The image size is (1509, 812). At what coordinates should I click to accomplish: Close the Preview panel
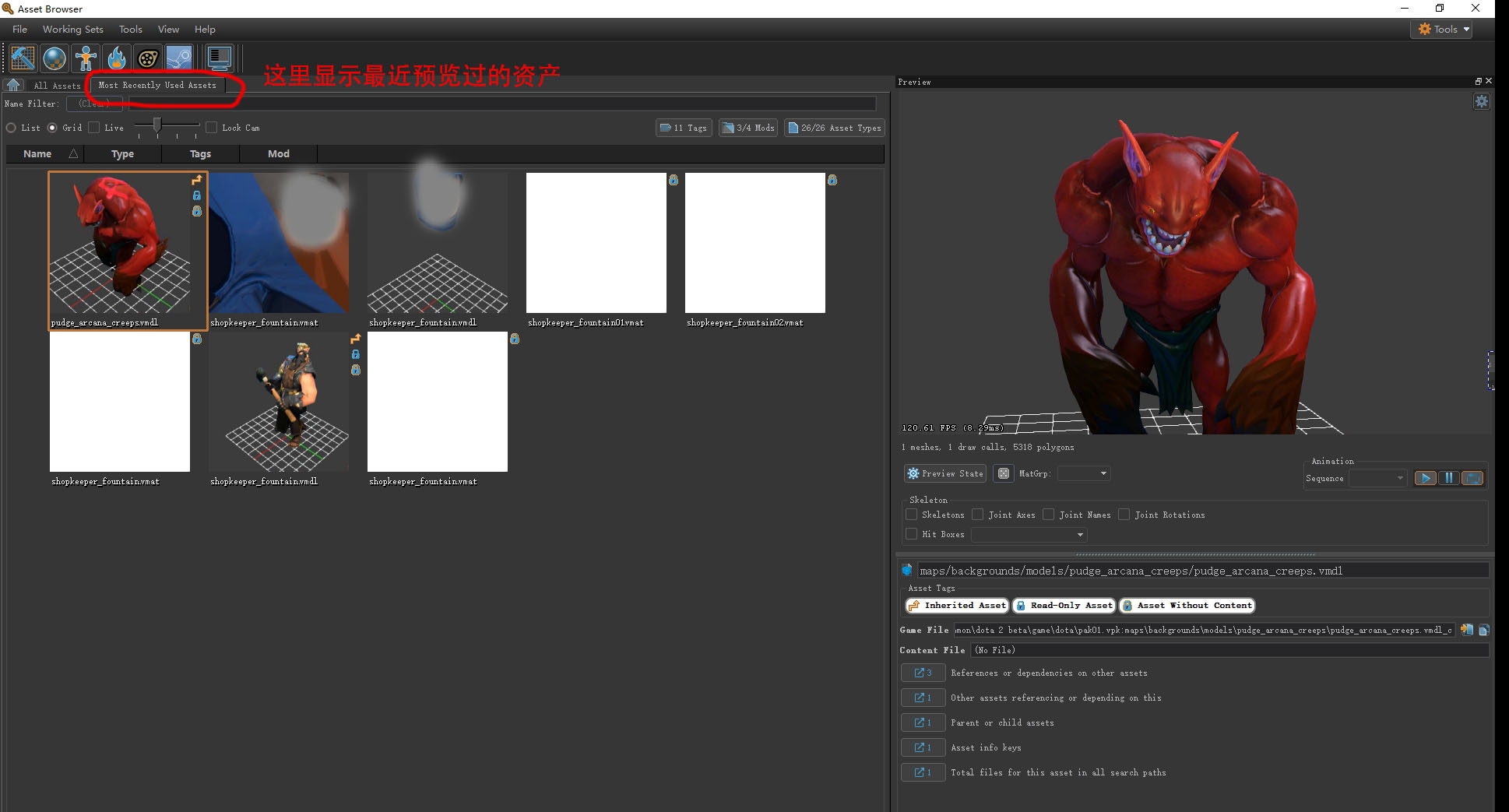(x=1489, y=81)
